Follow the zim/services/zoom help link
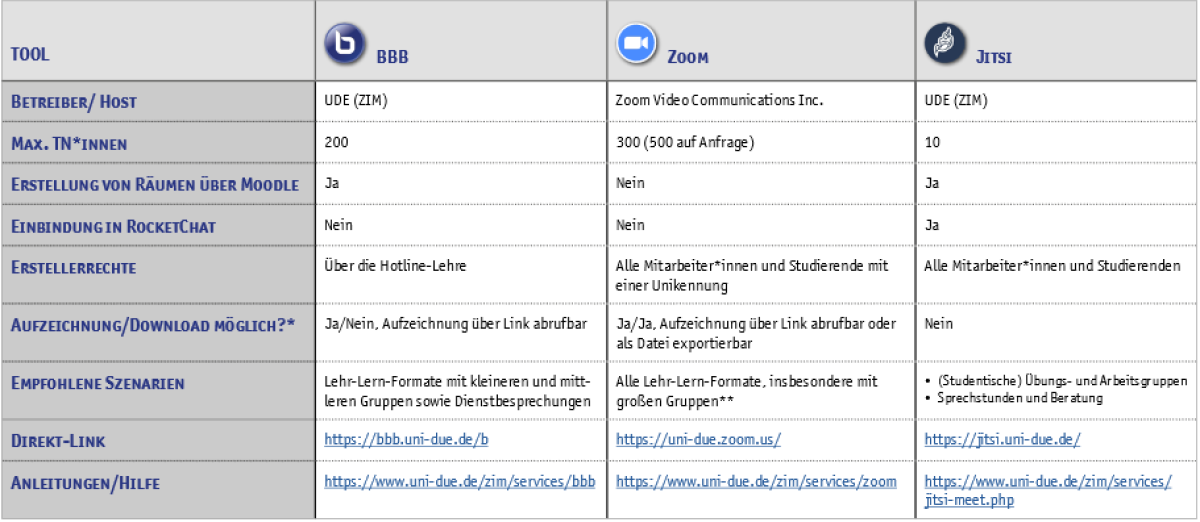 click(756, 481)
